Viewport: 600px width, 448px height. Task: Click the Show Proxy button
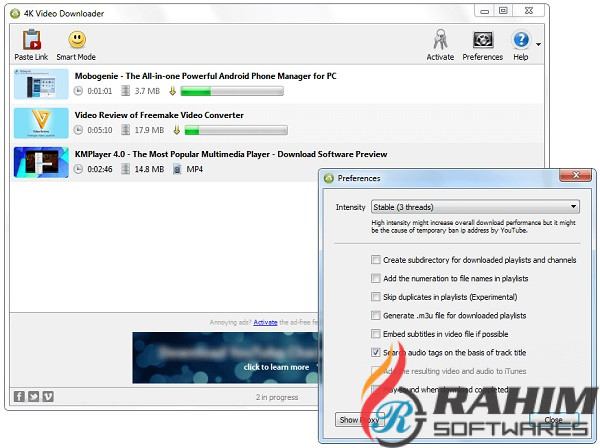click(x=359, y=420)
